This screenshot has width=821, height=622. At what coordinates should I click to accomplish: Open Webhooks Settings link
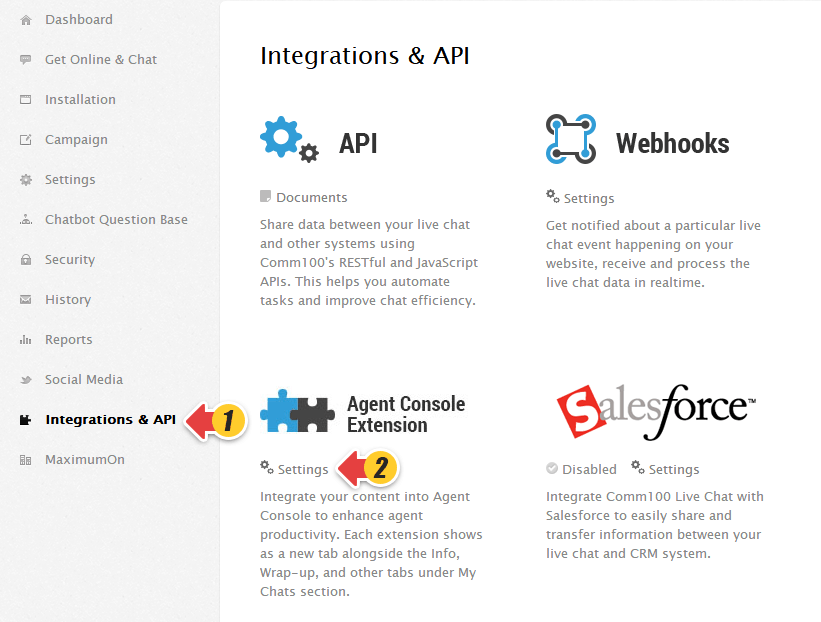click(x=588, y=199)
